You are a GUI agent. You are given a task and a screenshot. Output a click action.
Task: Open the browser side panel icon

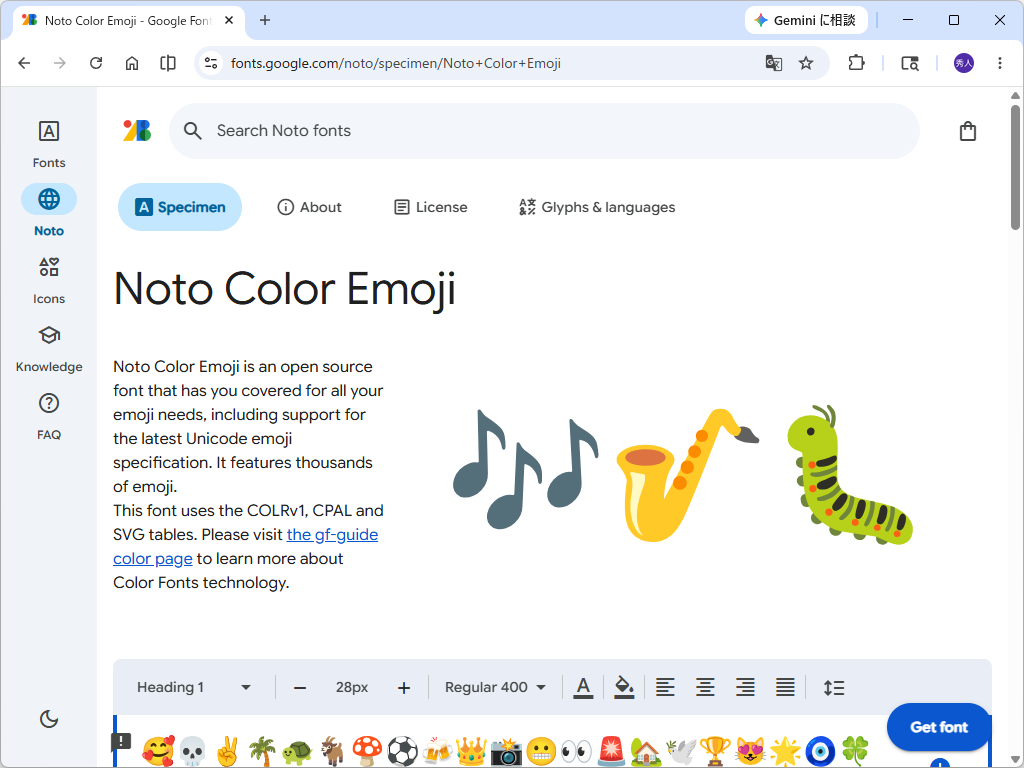[x=168, y=63]
